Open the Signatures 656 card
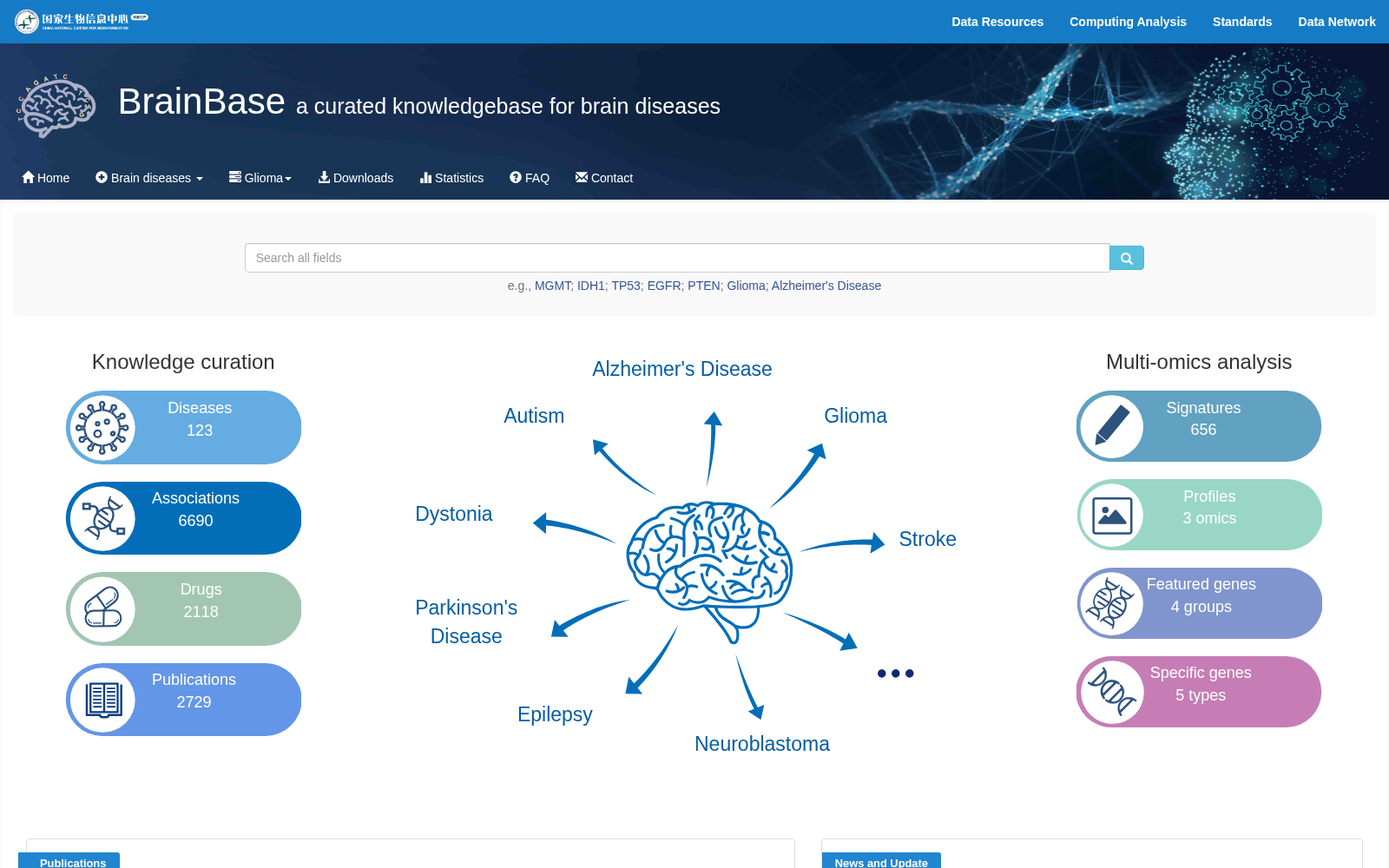The width and height of the screenshot is (1389, 868). pyautogui.click(x=1199, y=426)
